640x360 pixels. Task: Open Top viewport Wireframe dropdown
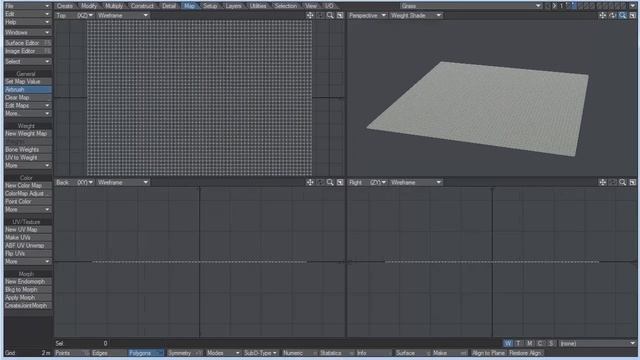click(x=123, y=16)
